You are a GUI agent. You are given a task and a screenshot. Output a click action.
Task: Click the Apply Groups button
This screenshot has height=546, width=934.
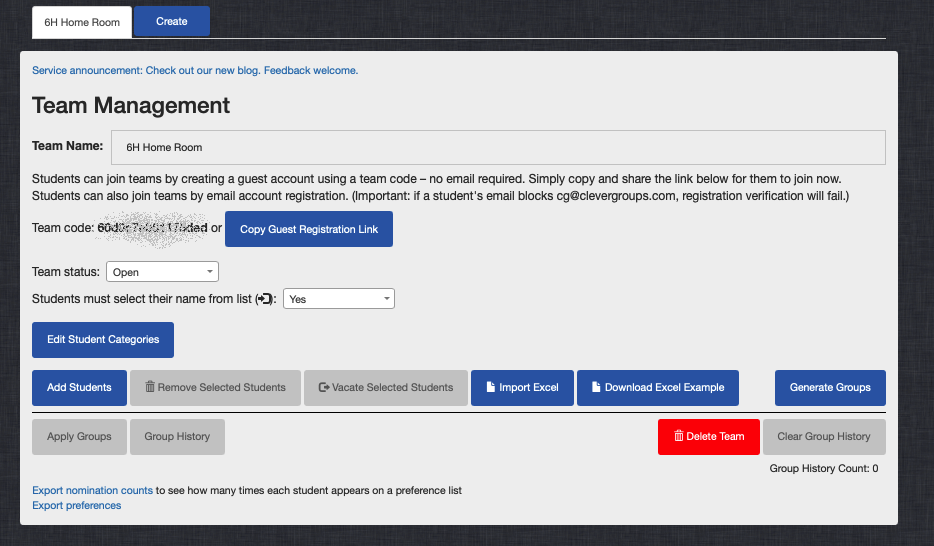tap(79, 436)
